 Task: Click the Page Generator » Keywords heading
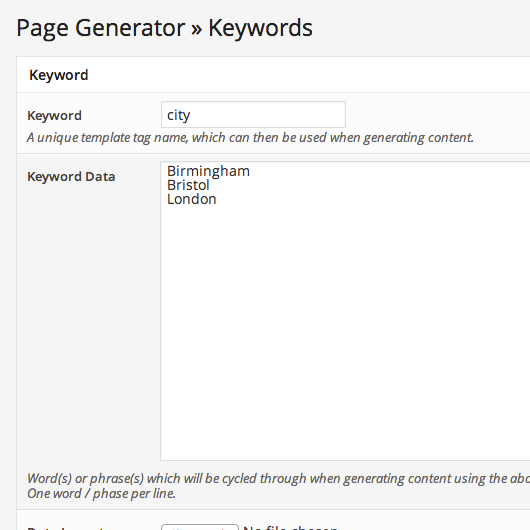165,28
